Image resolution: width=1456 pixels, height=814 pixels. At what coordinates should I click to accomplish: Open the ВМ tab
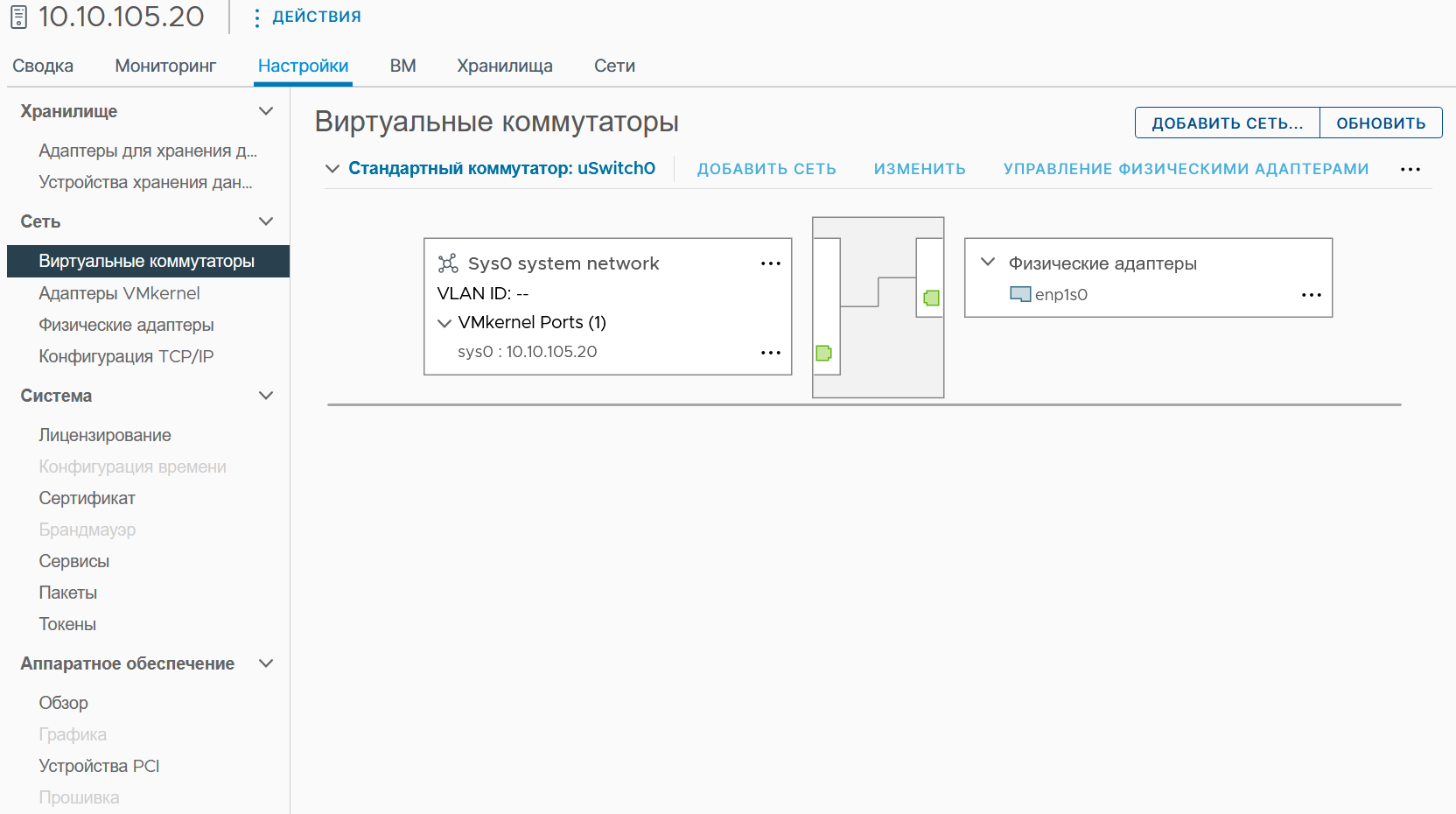(402, 66)
